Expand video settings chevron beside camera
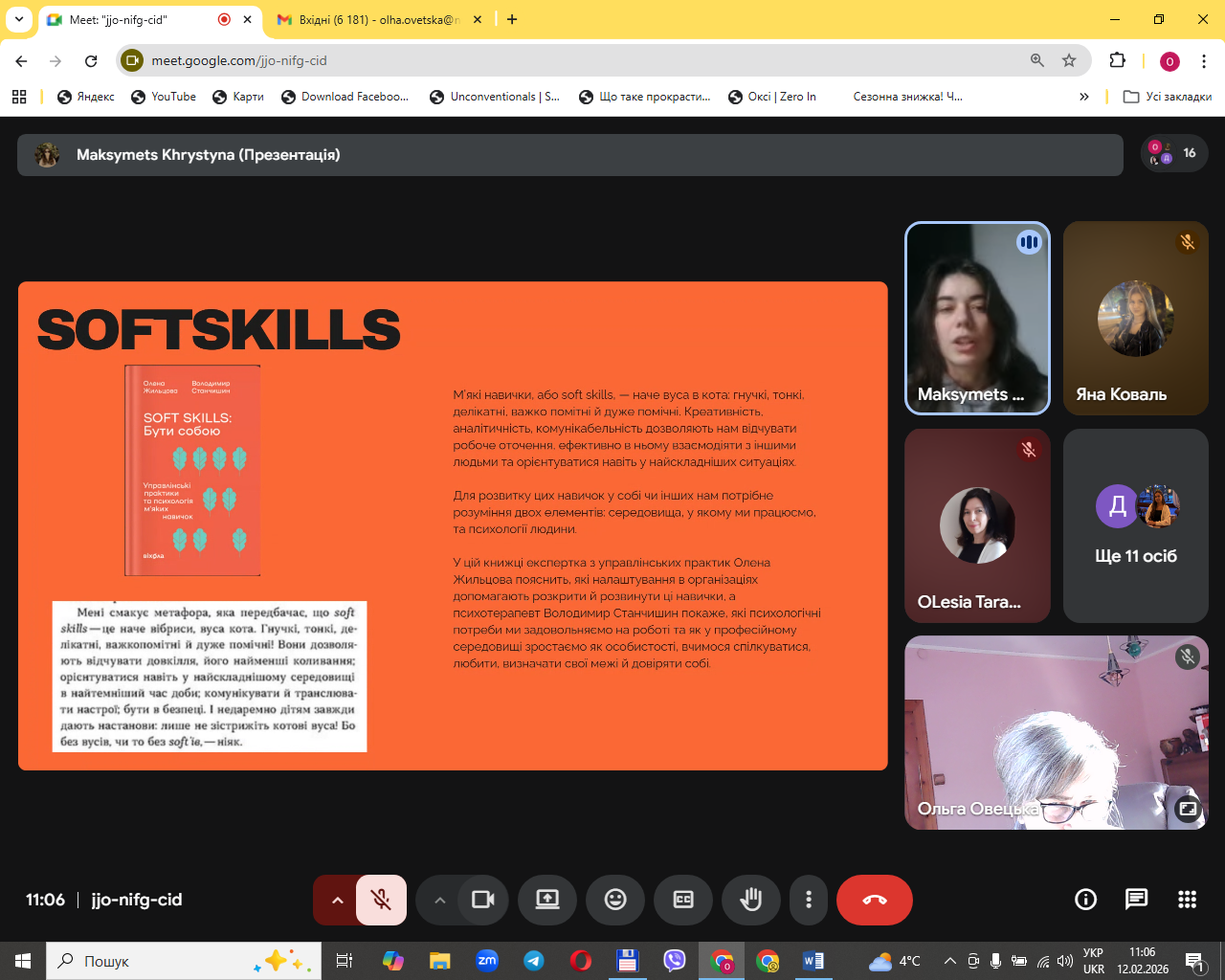1225x980 pixels. click(439, 900)
